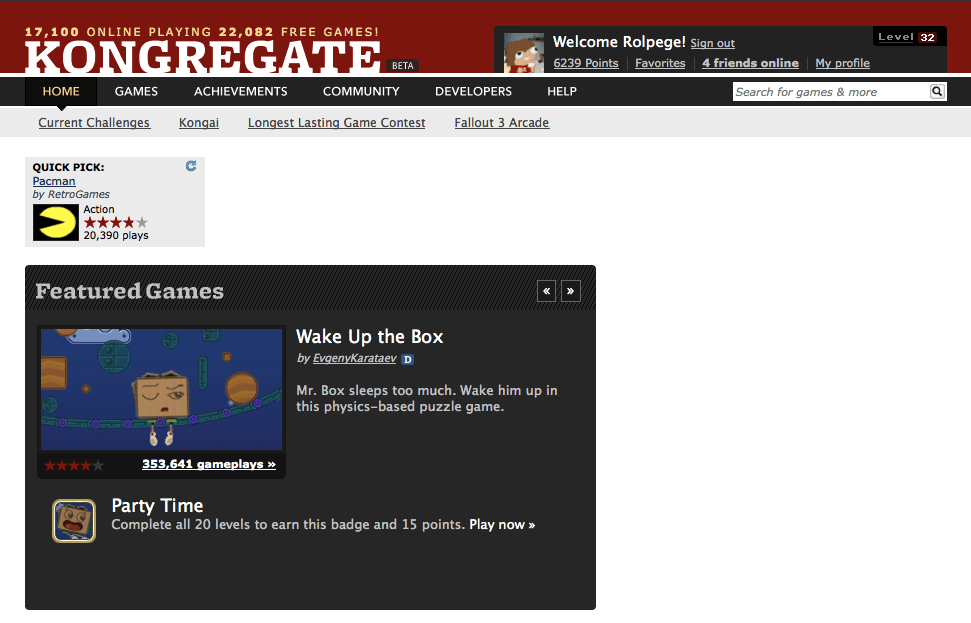Open Longest Lasting Game Contest link

tap(336, 123)
